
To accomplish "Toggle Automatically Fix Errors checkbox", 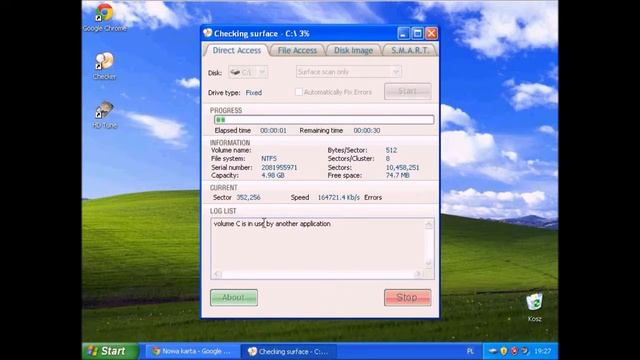I will coord(299,92).
